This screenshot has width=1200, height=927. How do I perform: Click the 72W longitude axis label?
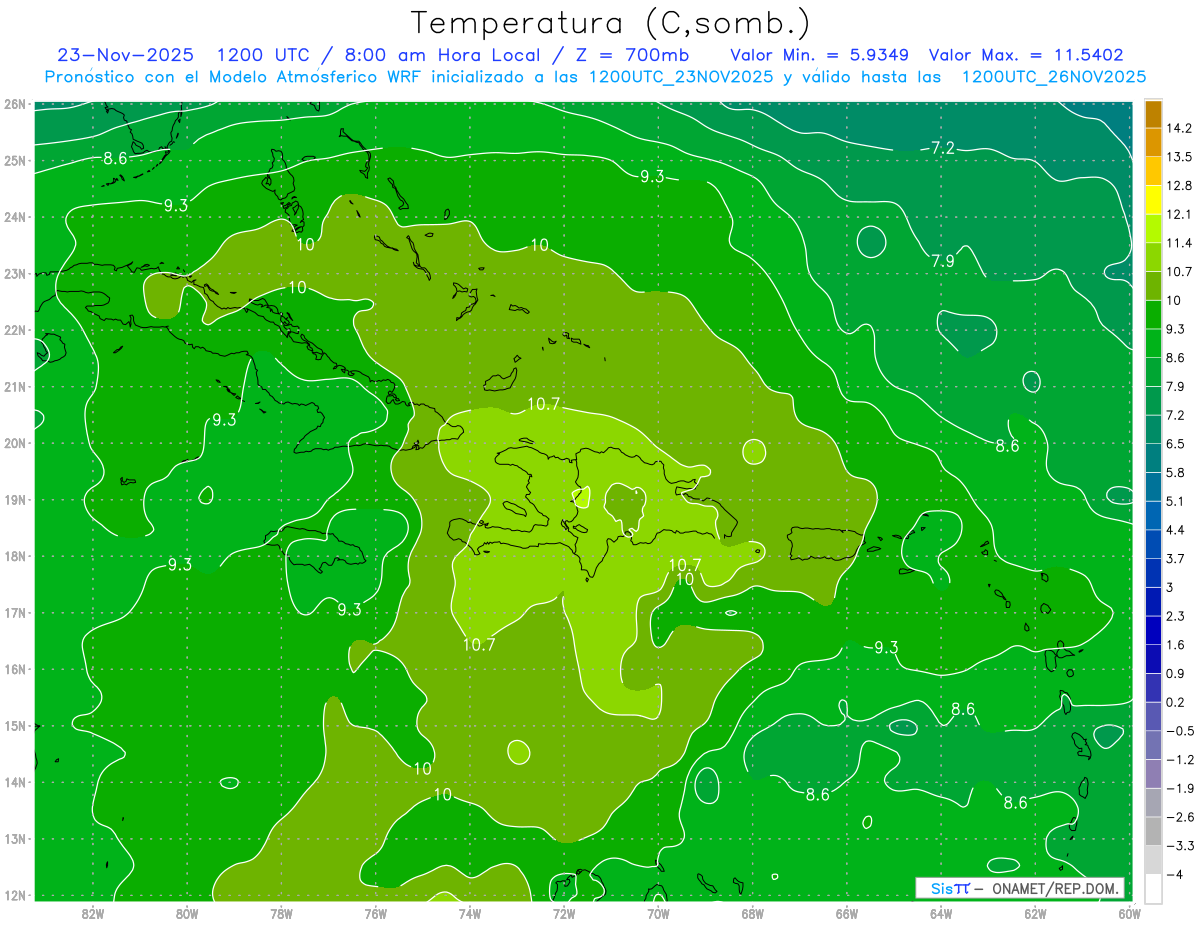point(564,913)
